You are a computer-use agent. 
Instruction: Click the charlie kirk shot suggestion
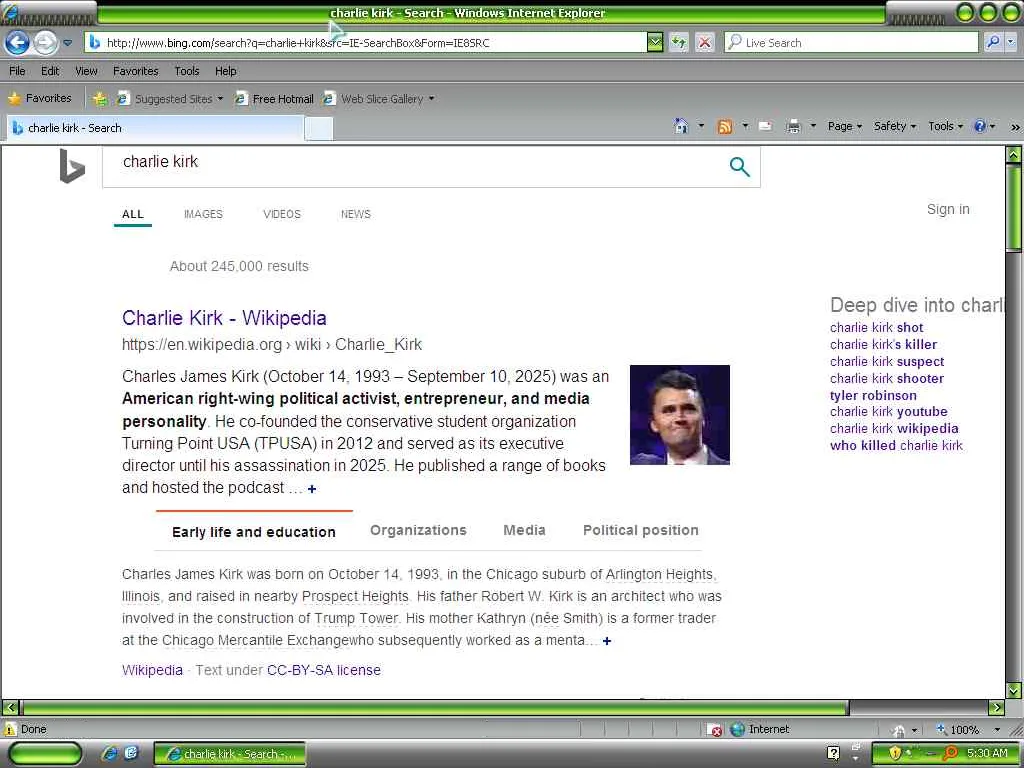pos(876,328)
